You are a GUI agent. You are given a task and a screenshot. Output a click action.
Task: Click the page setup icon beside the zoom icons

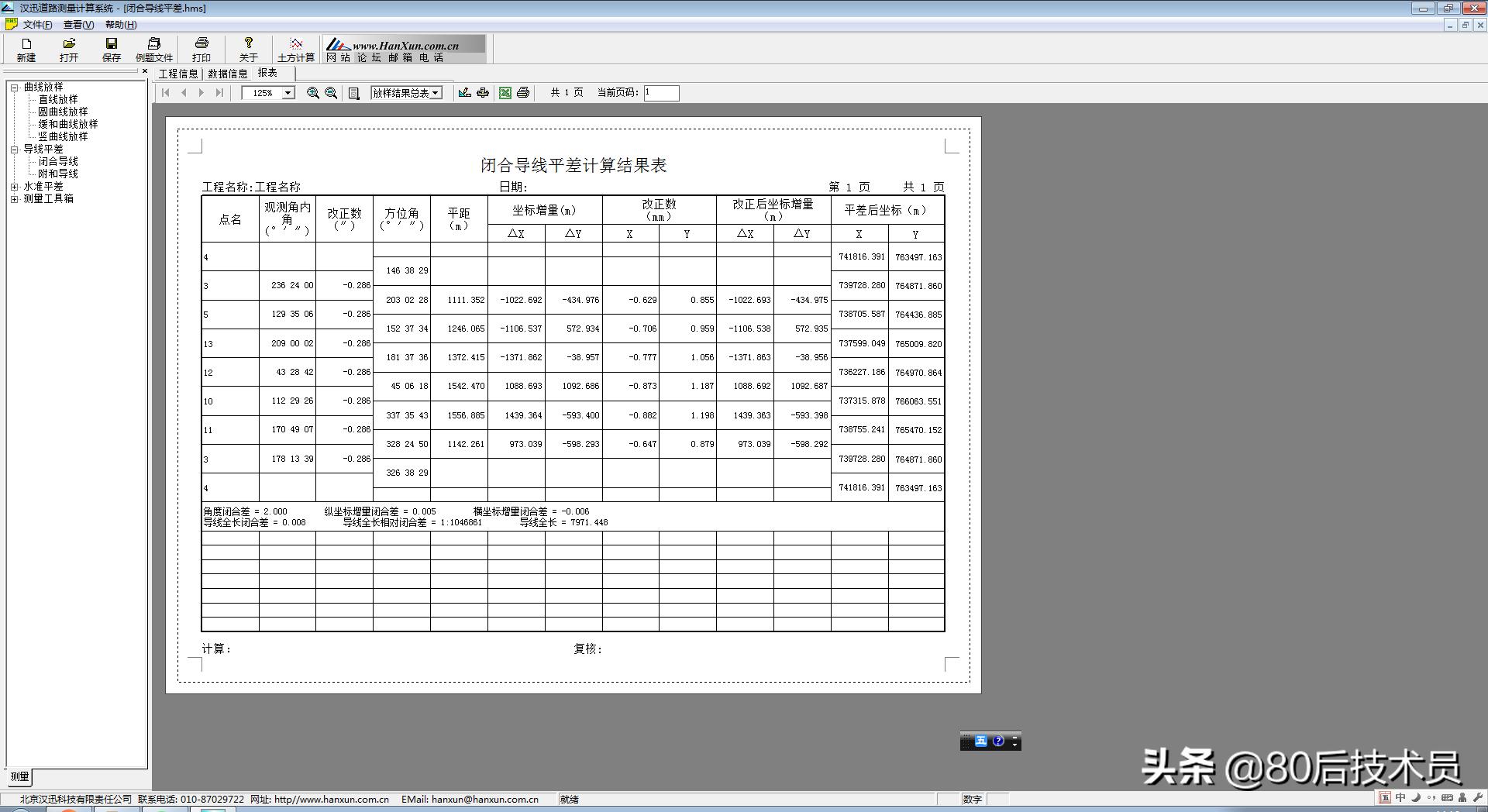(x=354, y=93)
